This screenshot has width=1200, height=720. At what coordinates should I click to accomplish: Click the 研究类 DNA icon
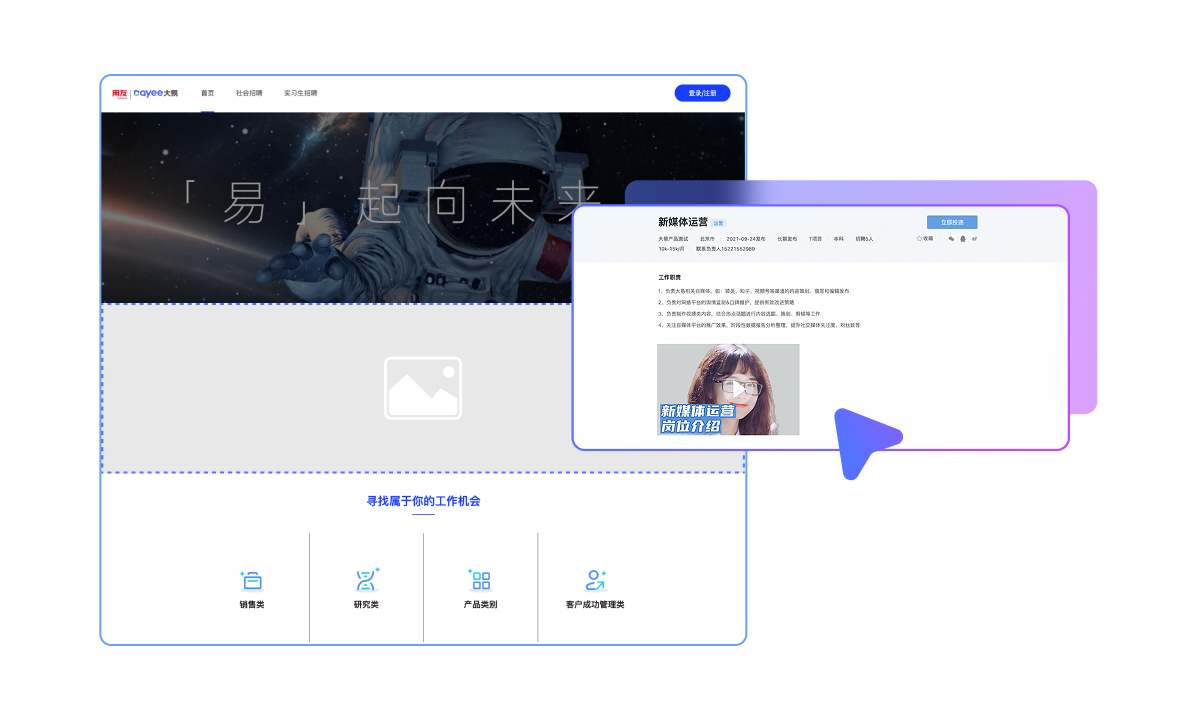367,580
